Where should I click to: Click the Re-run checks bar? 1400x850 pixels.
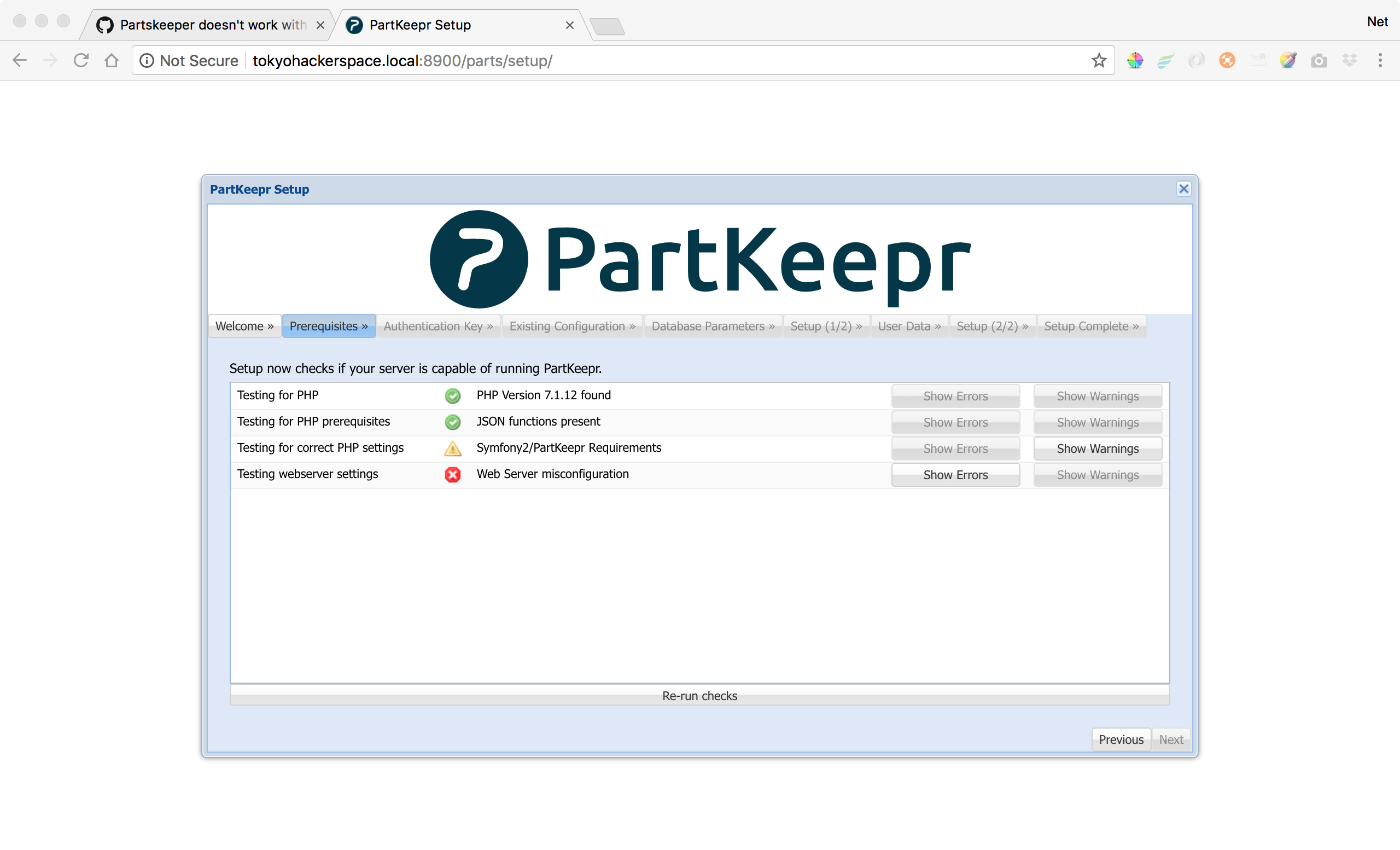click(699, 695)
